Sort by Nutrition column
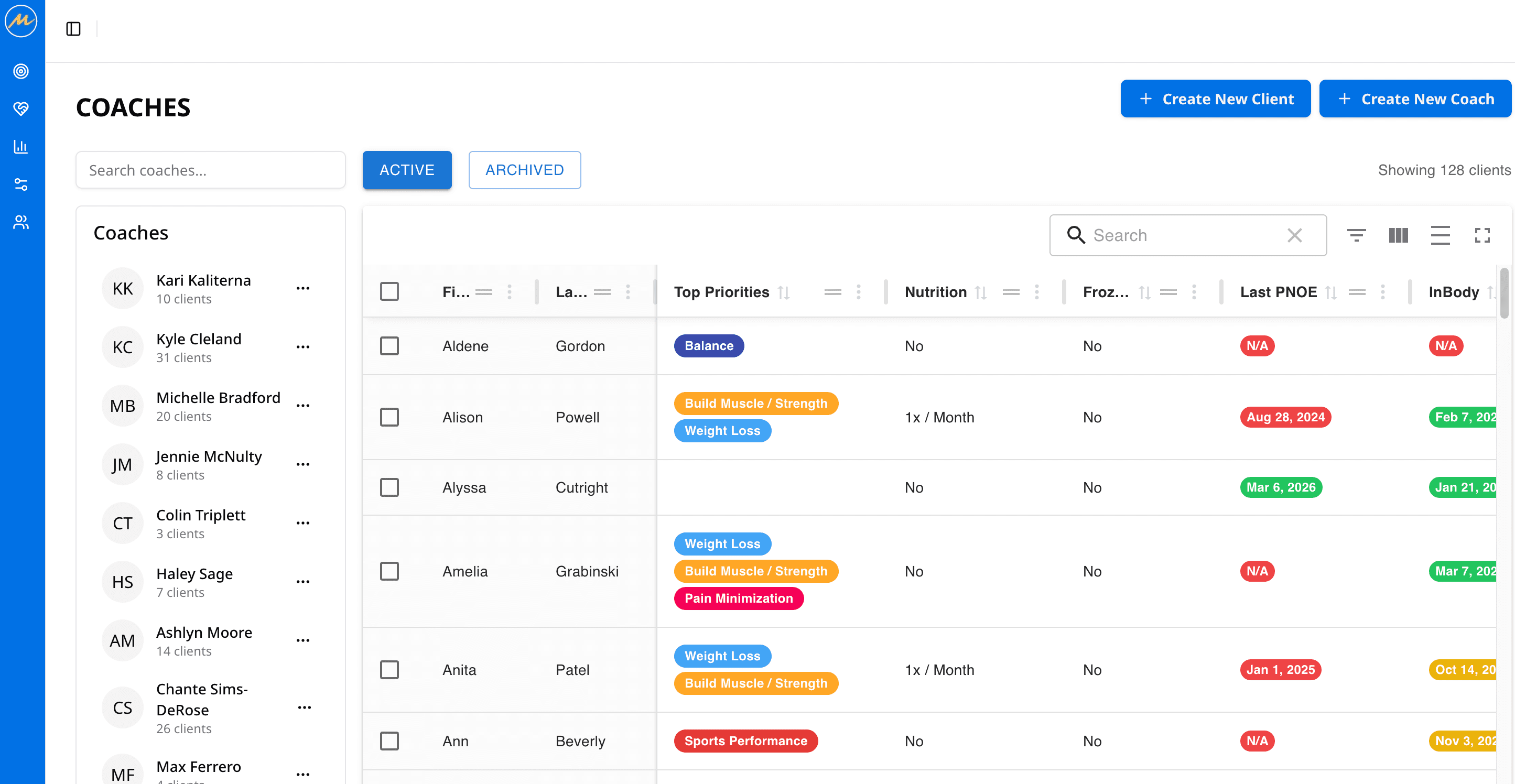Image resolution: width=1515 pixels, height=784 pixels. [x=980, y=292]
